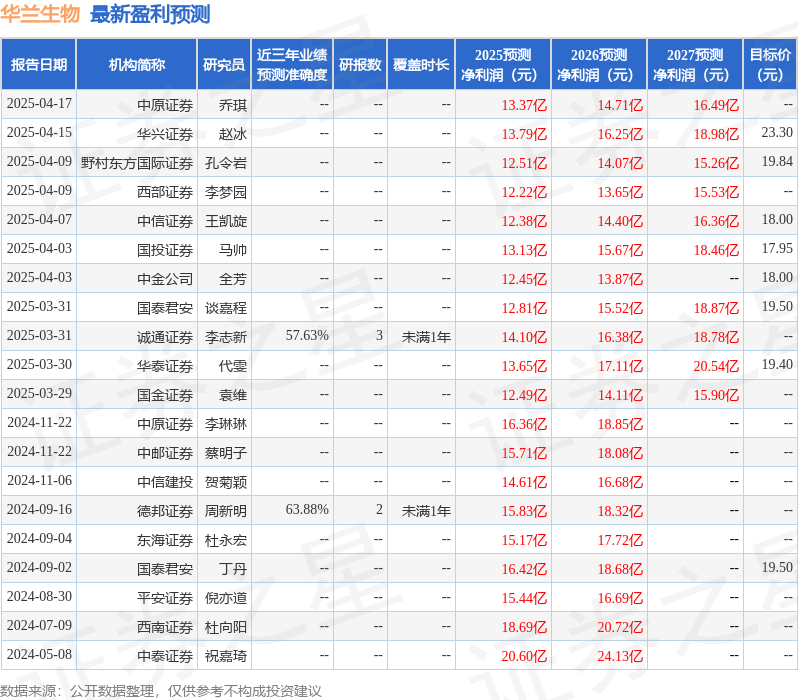Image resolution: width=798 pixels, height=700 pixels.
Task: Click the date 2024-07-09
Action: coord(39,626)
